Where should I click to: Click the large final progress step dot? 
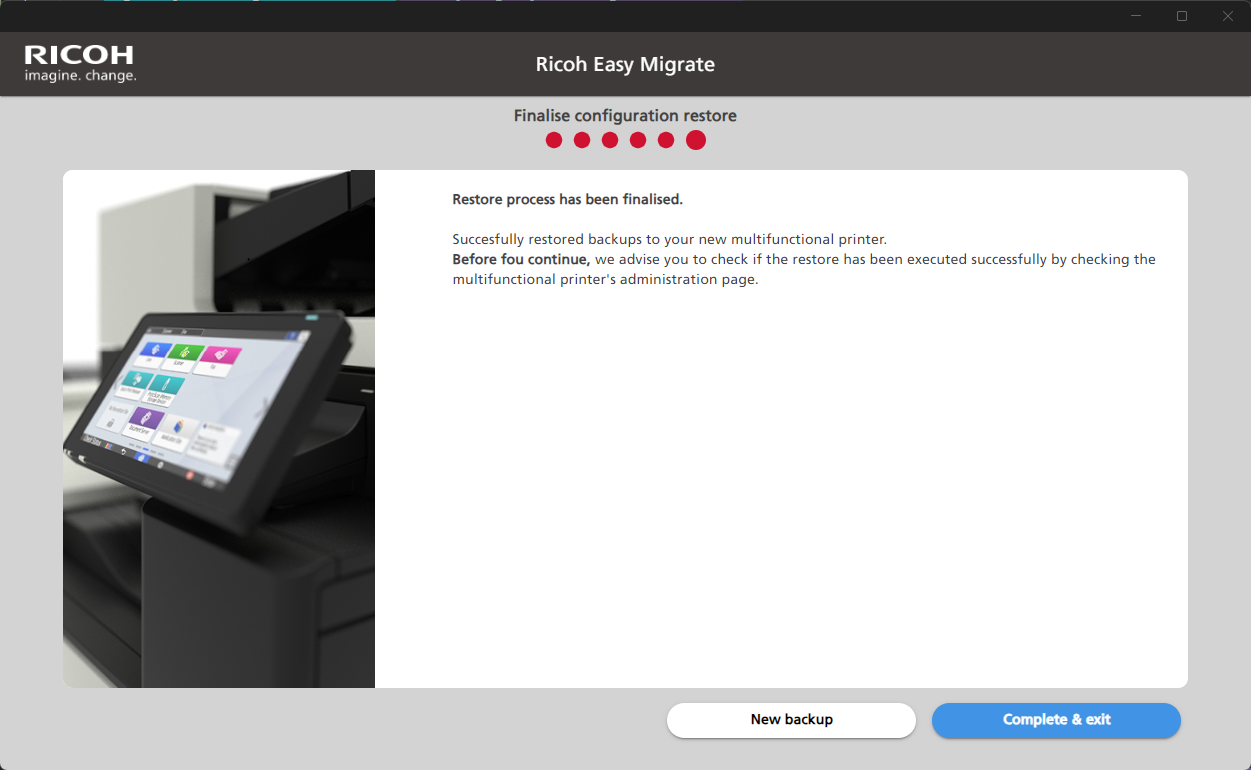pyautogui.click(x=696, y=141)
